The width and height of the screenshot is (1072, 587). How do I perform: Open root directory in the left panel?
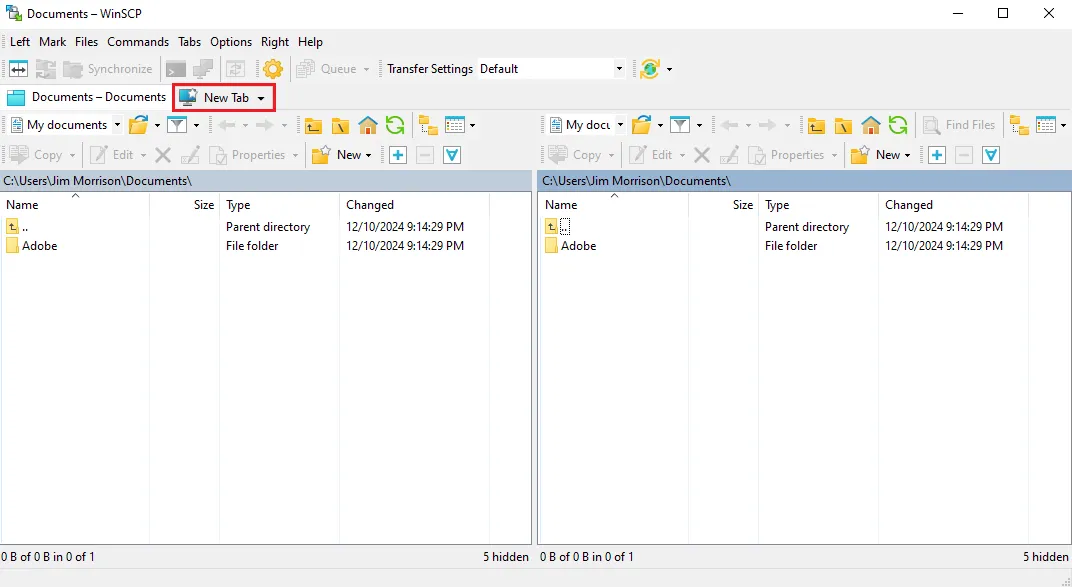click(x=341, y=125)
